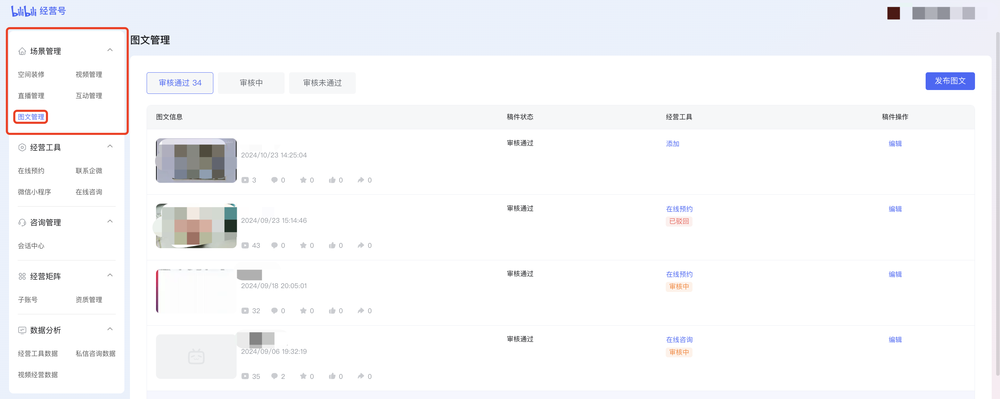Click share icon in the 2024/09/23 row

361,245
